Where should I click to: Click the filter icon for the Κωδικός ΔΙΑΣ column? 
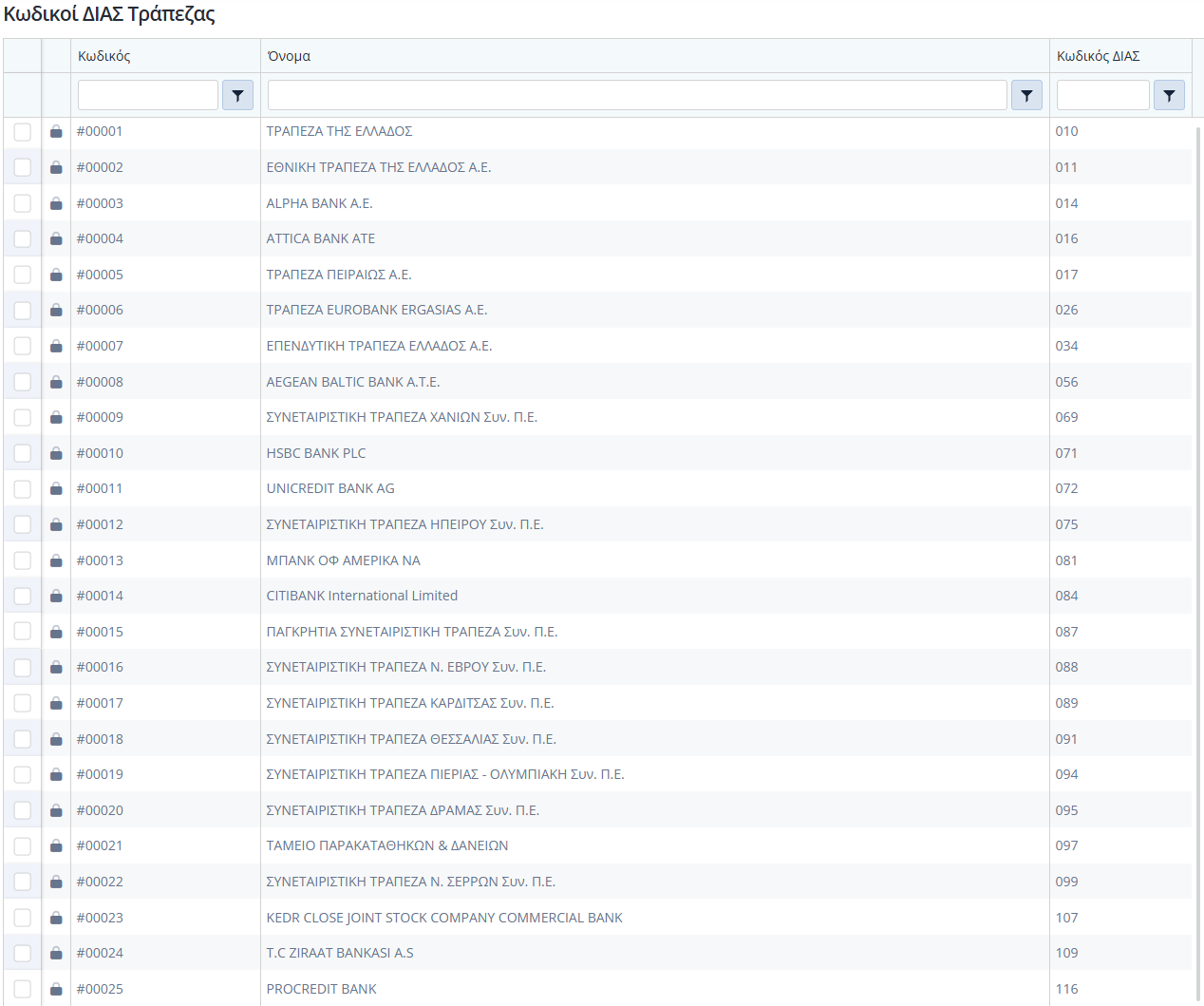(1169, 95)
